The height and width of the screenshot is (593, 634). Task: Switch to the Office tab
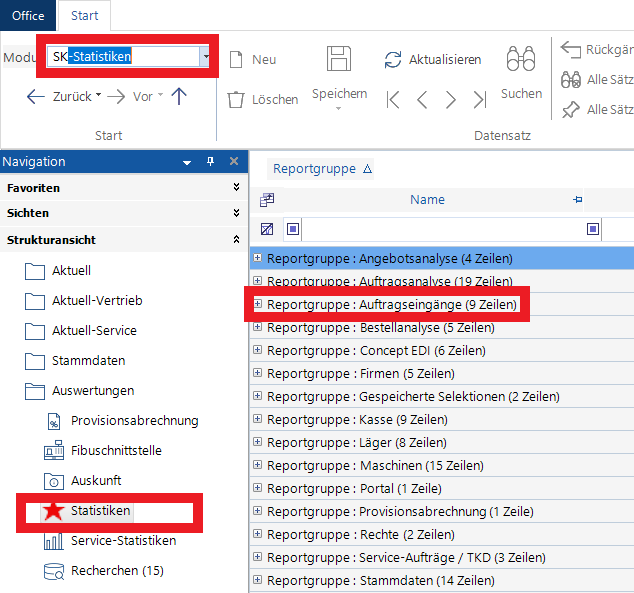[28, 16]
